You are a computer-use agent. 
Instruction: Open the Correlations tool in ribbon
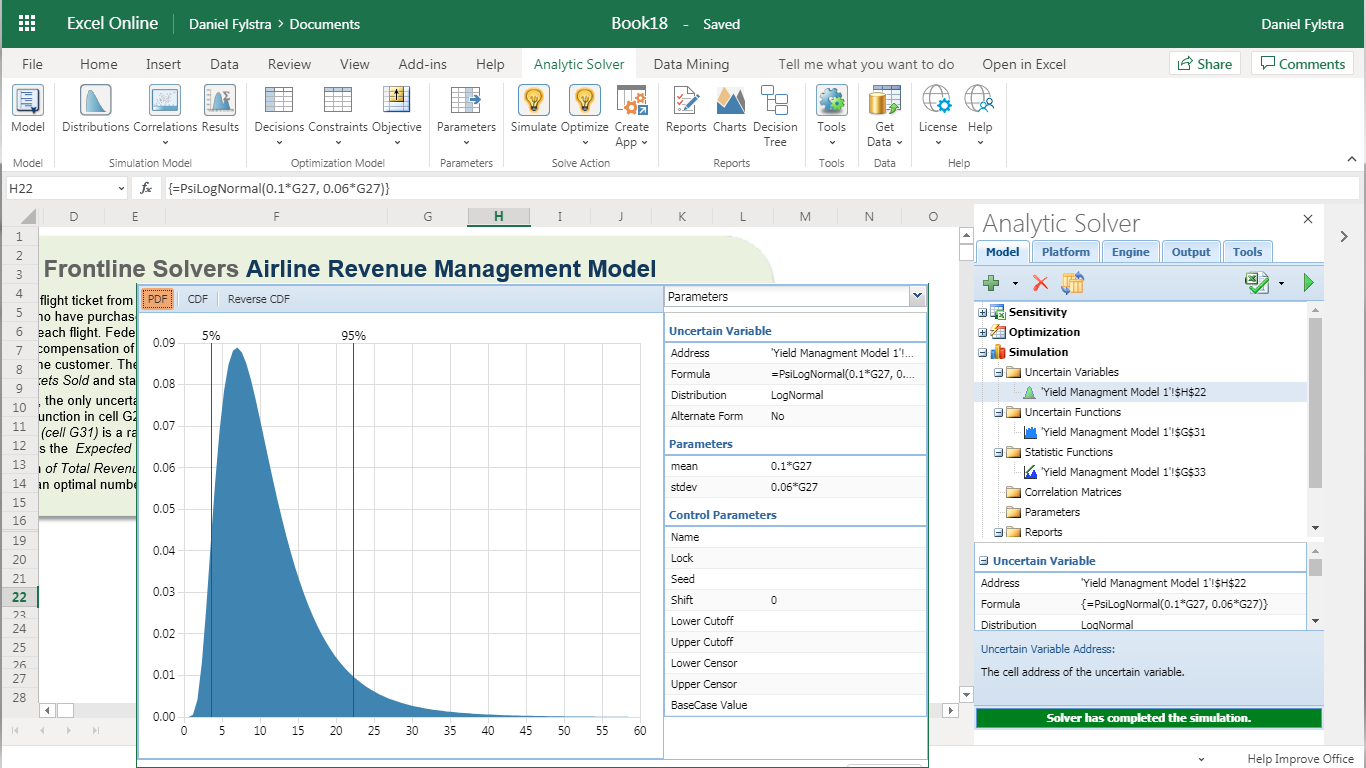click(165, 102)
